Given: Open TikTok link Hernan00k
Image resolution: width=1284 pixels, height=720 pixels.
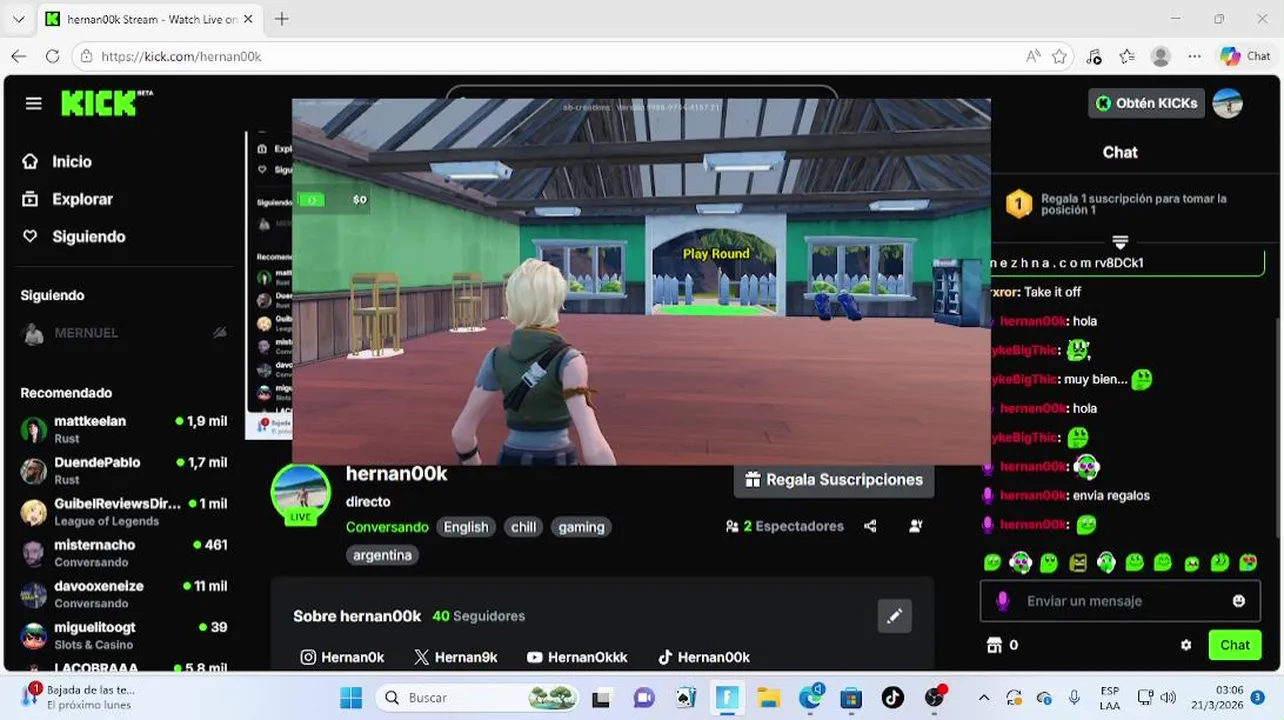Looking at the screenshot, I should 704,657.
